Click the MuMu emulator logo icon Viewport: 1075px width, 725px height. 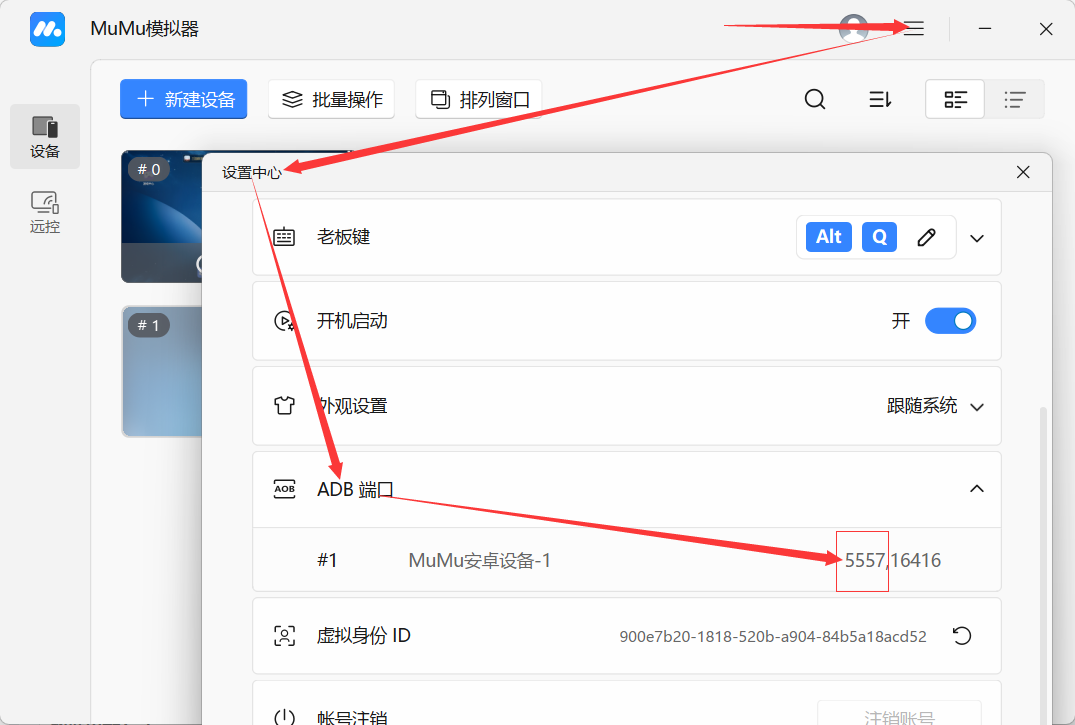pyautogui.click(x=47, y=29)
